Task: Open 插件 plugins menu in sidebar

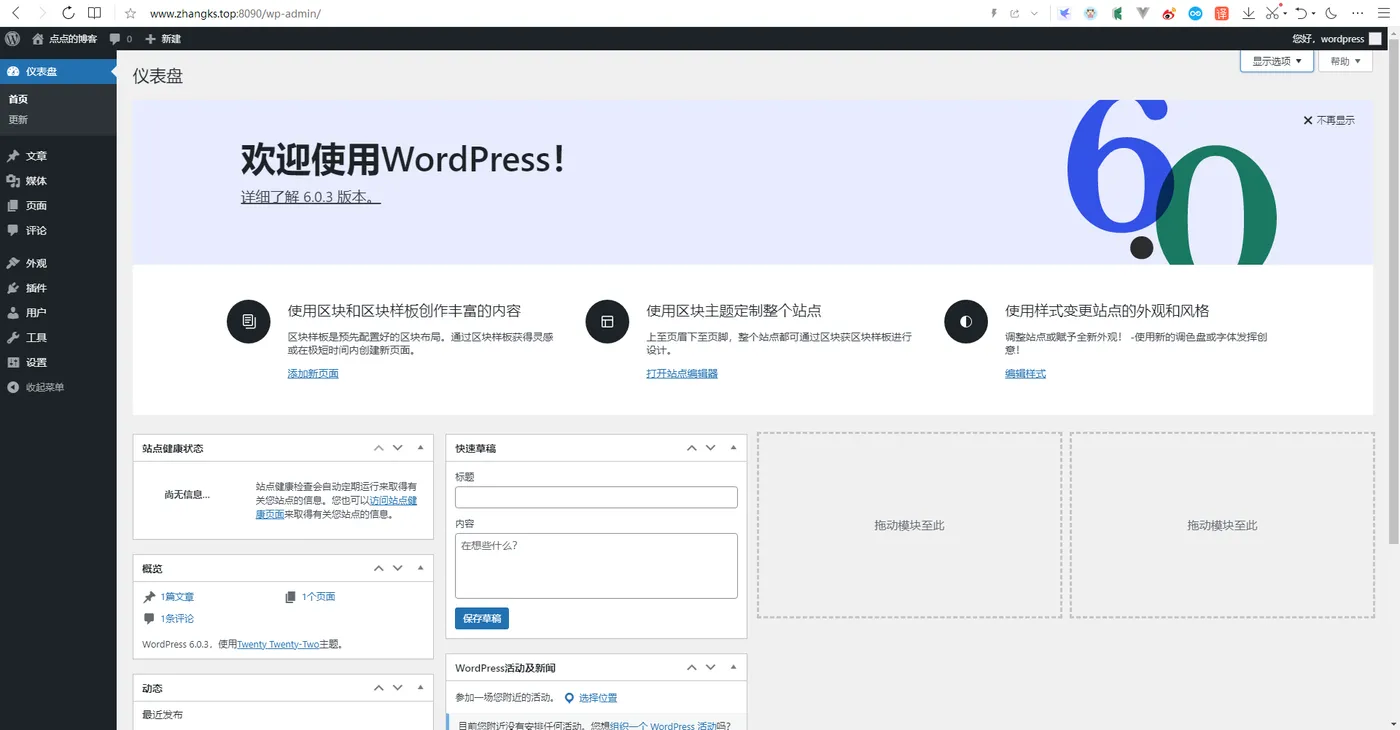Action: coord(58,288)
